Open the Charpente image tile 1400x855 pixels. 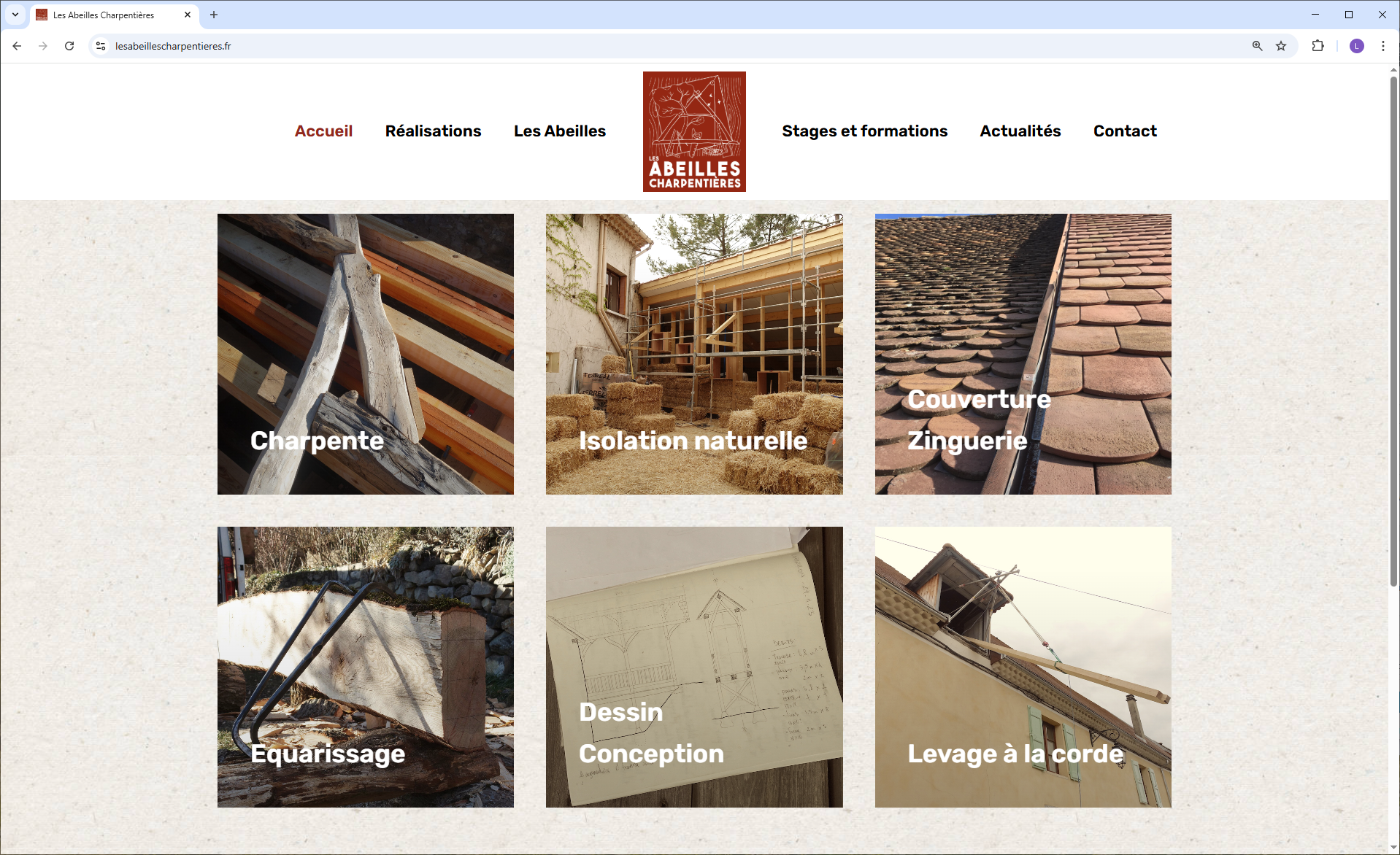(366, 354)
